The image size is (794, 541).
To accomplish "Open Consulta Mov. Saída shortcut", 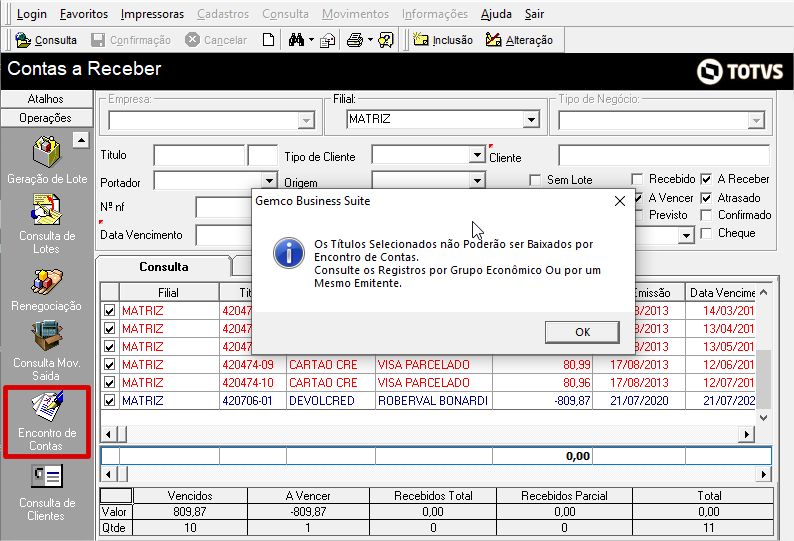I will tap(47, 351).
